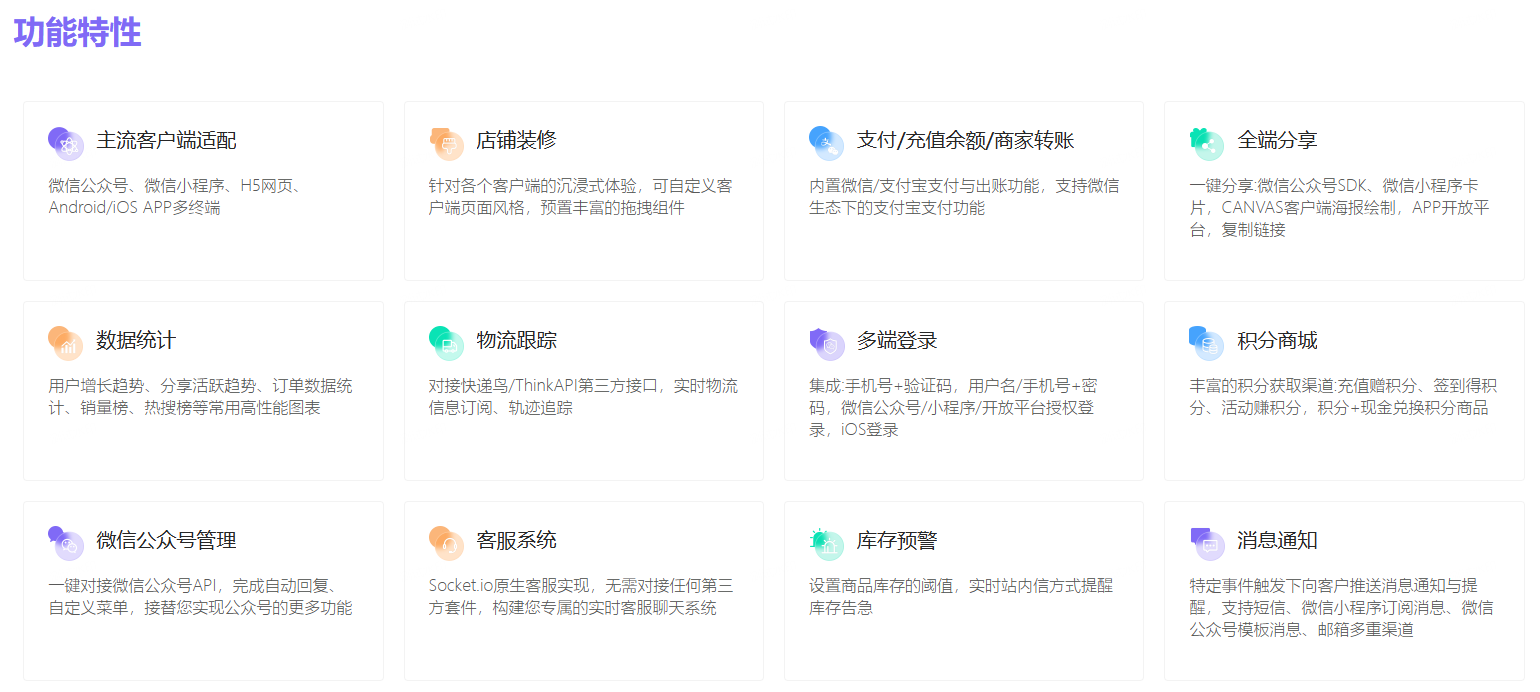Open the 积分商城 card title
1540x692 pixels.
coord(1277,341)
